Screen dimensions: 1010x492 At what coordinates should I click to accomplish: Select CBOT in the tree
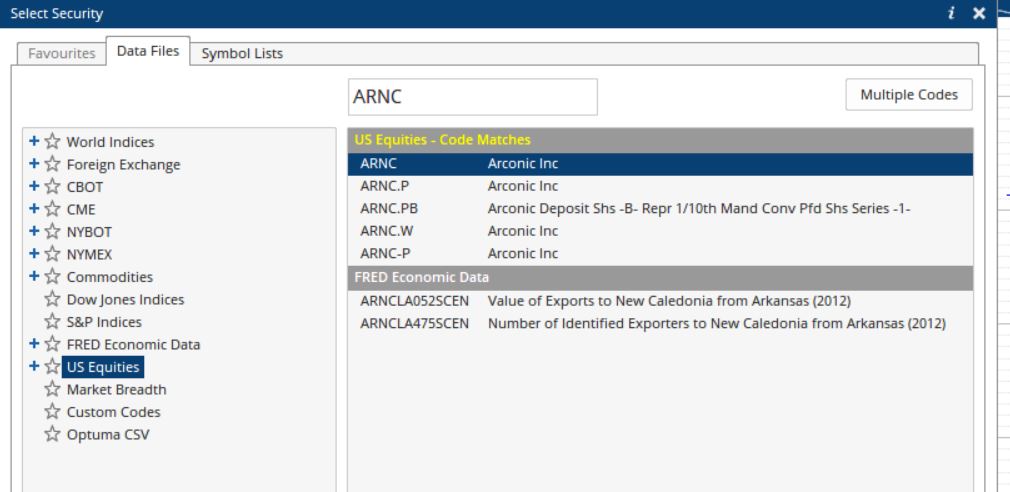point(84,187)
